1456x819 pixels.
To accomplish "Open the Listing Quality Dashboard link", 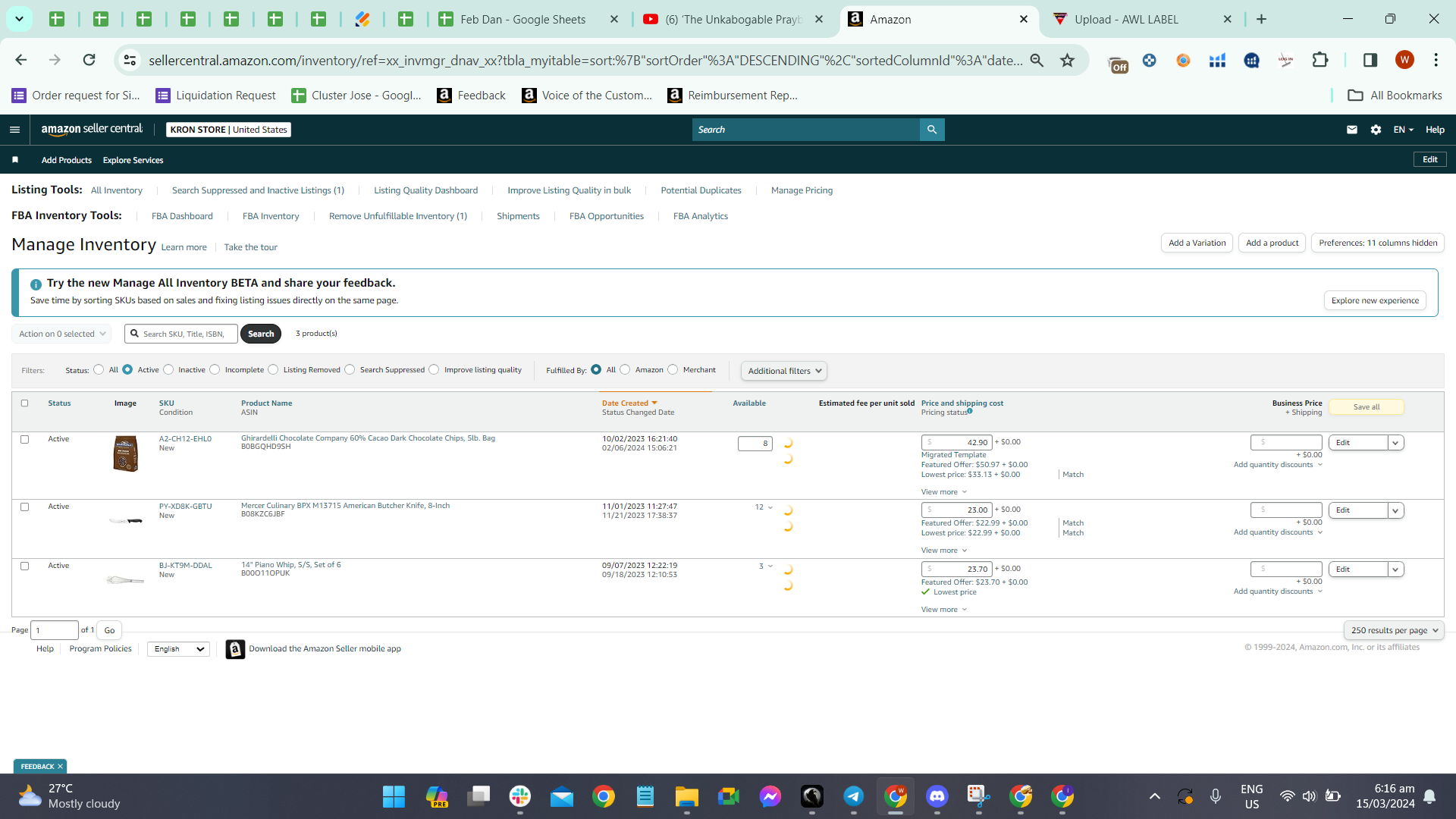I will tap(425, 191).
